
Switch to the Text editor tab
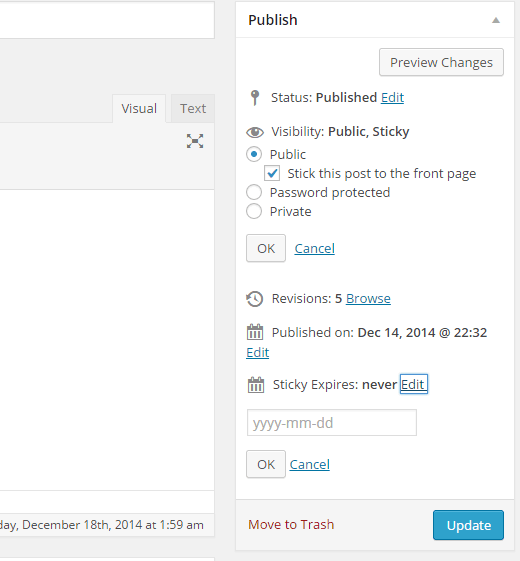point(193,108)
